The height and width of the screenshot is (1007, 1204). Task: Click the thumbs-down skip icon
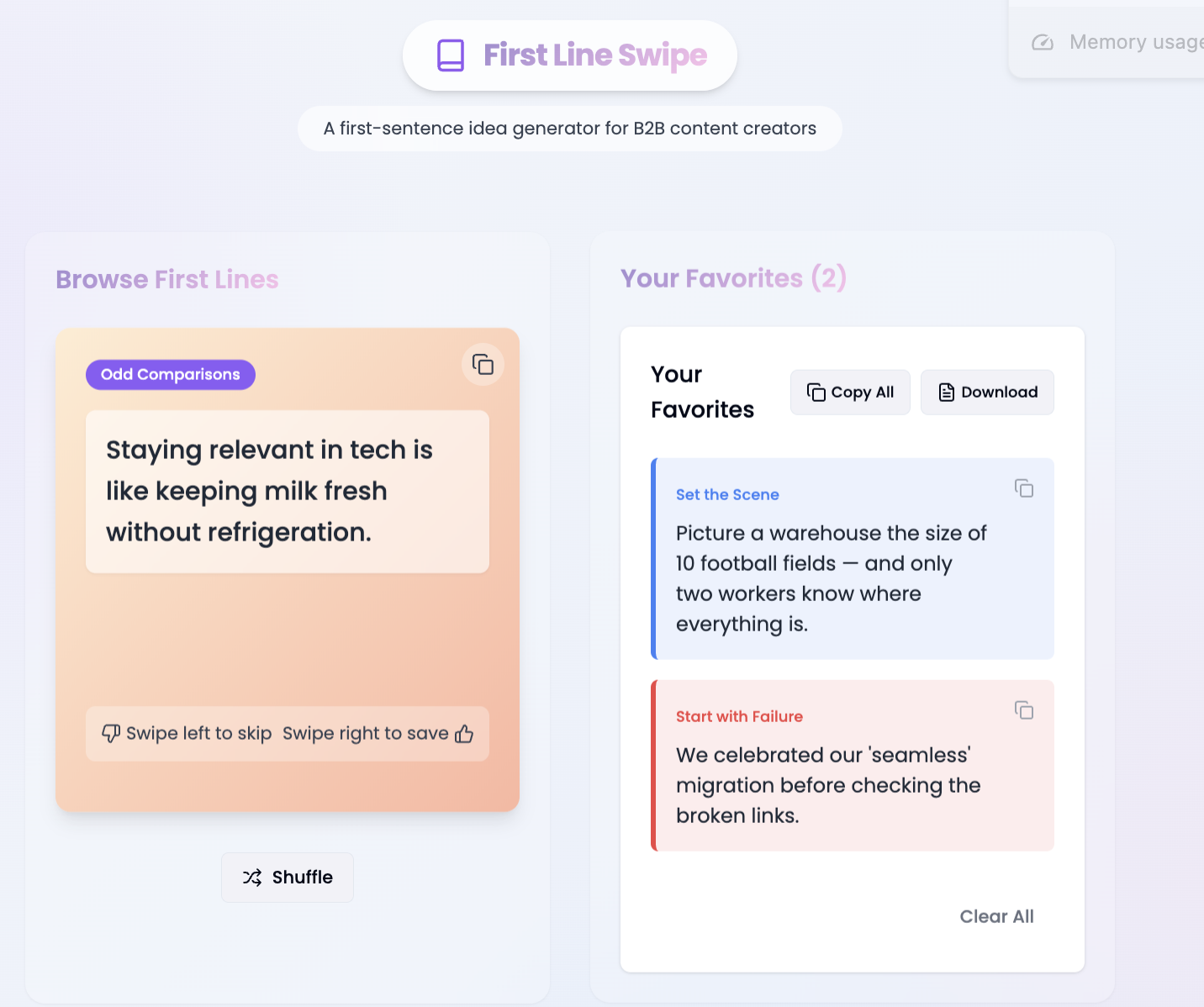coord(111,734)
